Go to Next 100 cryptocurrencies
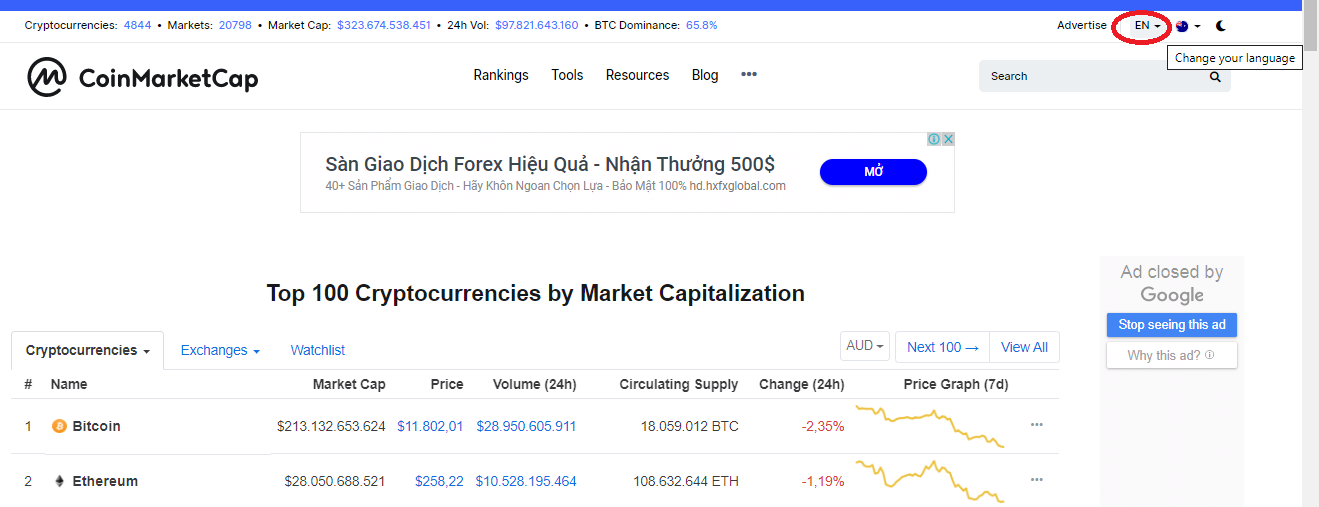The image size is (1319, 507). [x=942, y=347]
